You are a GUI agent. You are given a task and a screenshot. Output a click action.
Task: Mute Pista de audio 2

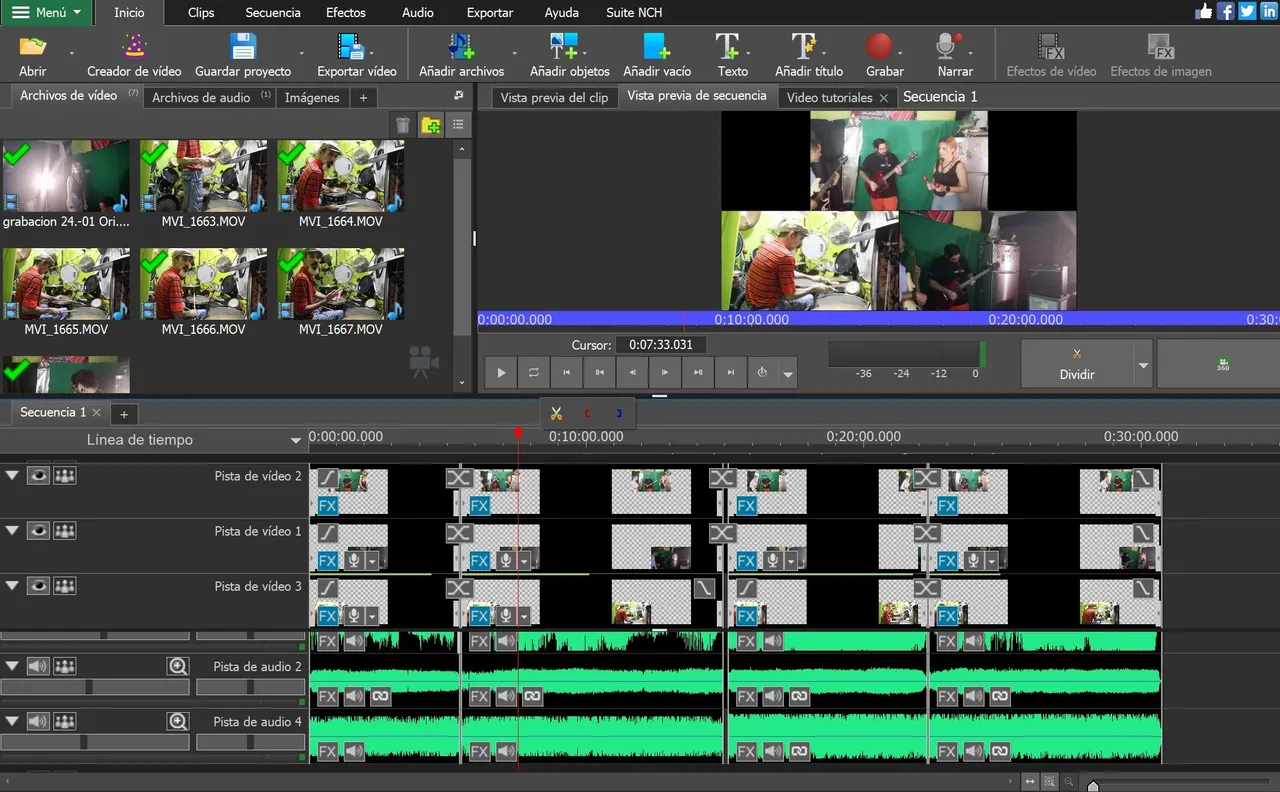pos(38,666)
